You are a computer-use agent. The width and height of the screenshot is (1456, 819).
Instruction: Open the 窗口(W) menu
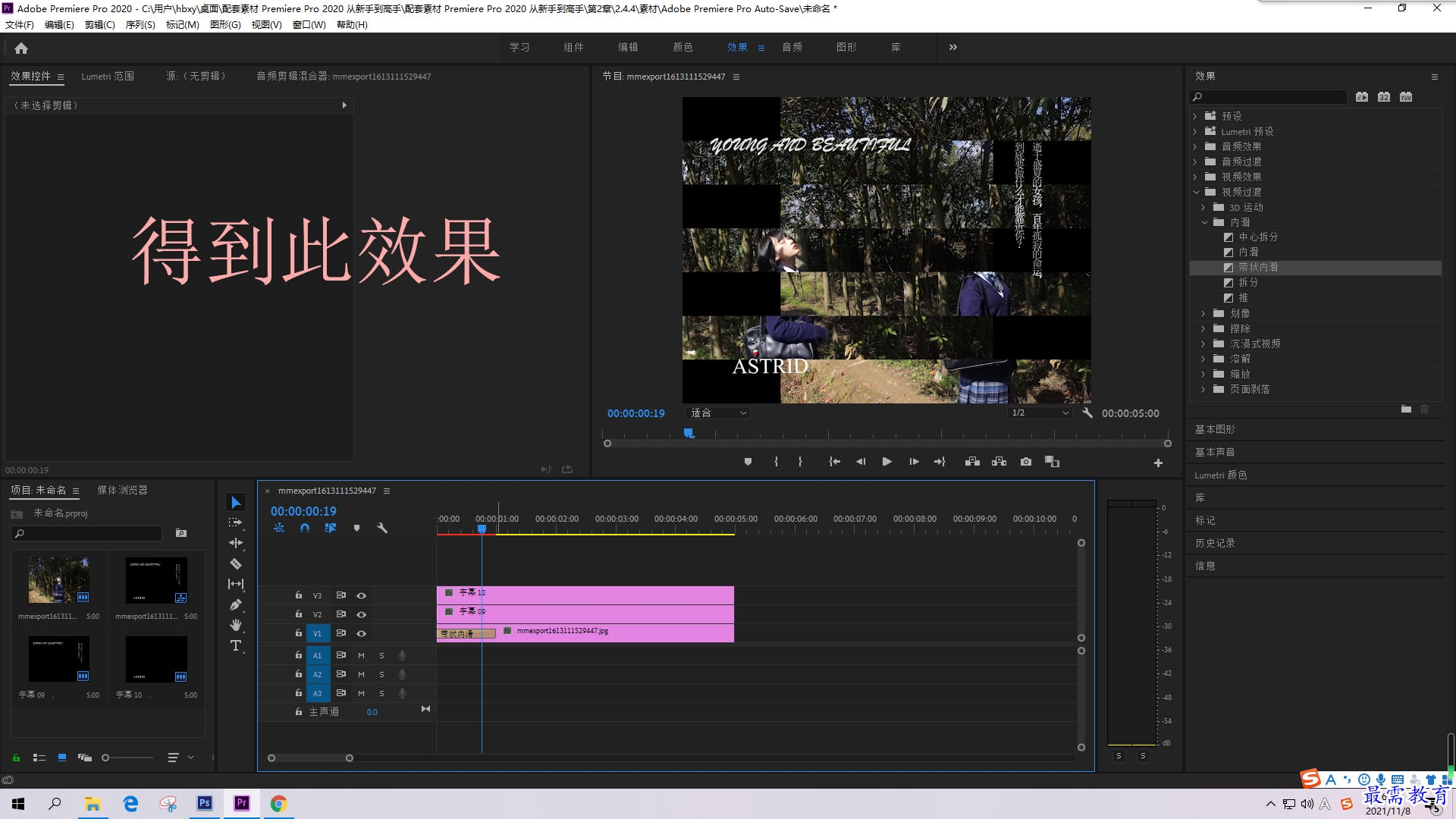[309, 24]
